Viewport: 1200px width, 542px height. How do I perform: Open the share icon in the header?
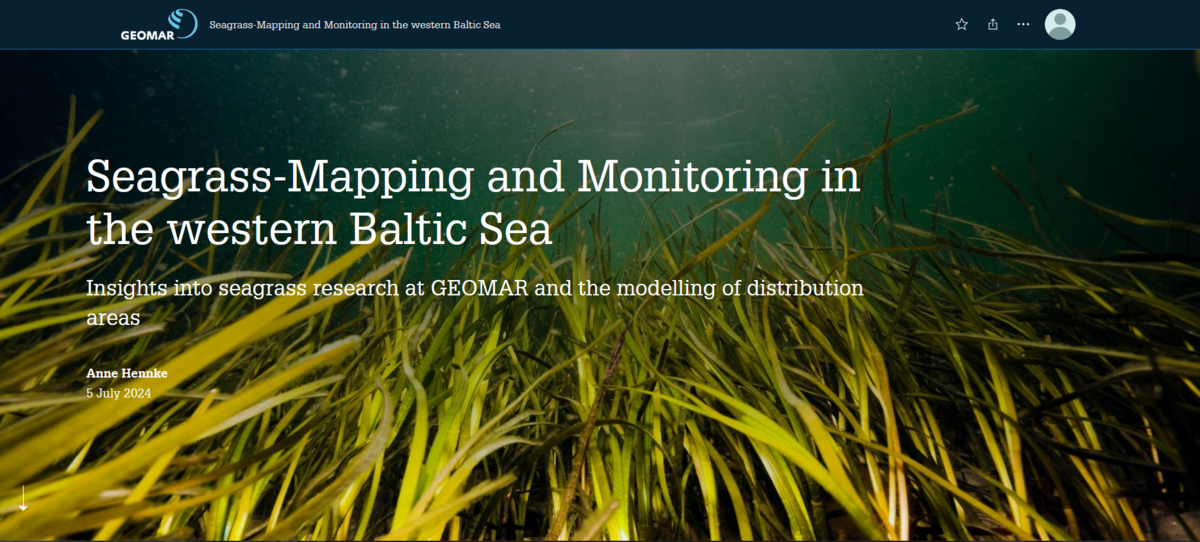[x=993, y=24]
